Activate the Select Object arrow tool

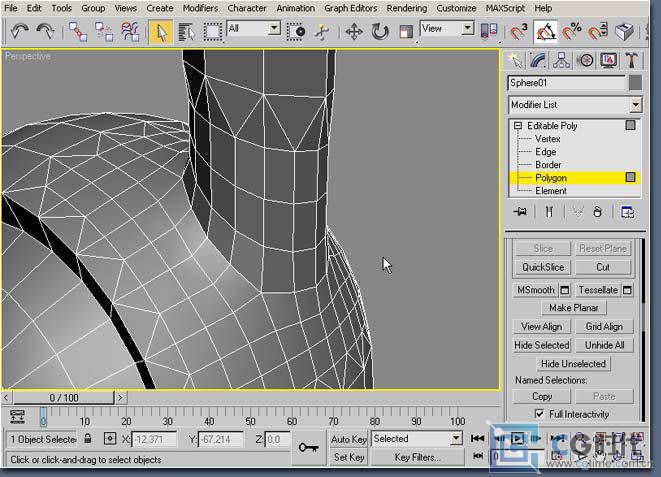(160, 32)
